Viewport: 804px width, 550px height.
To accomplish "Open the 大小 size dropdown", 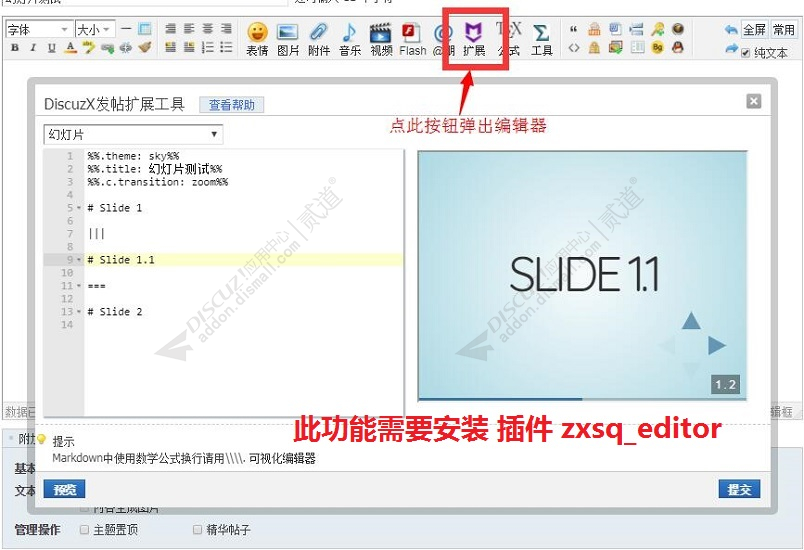I will coord(95,29).
